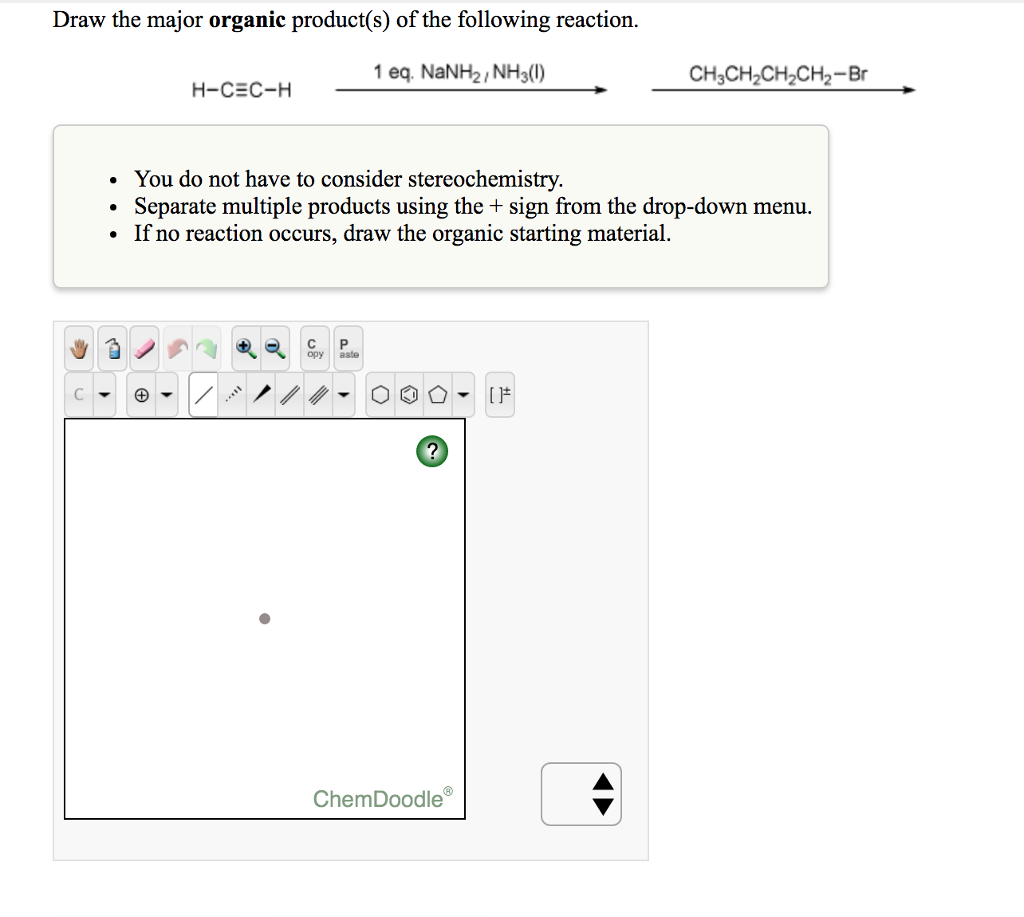The width and height of the screenshot is (1024, 917).
Task: Select the pan (hand) tool
Action: [77, 347]
